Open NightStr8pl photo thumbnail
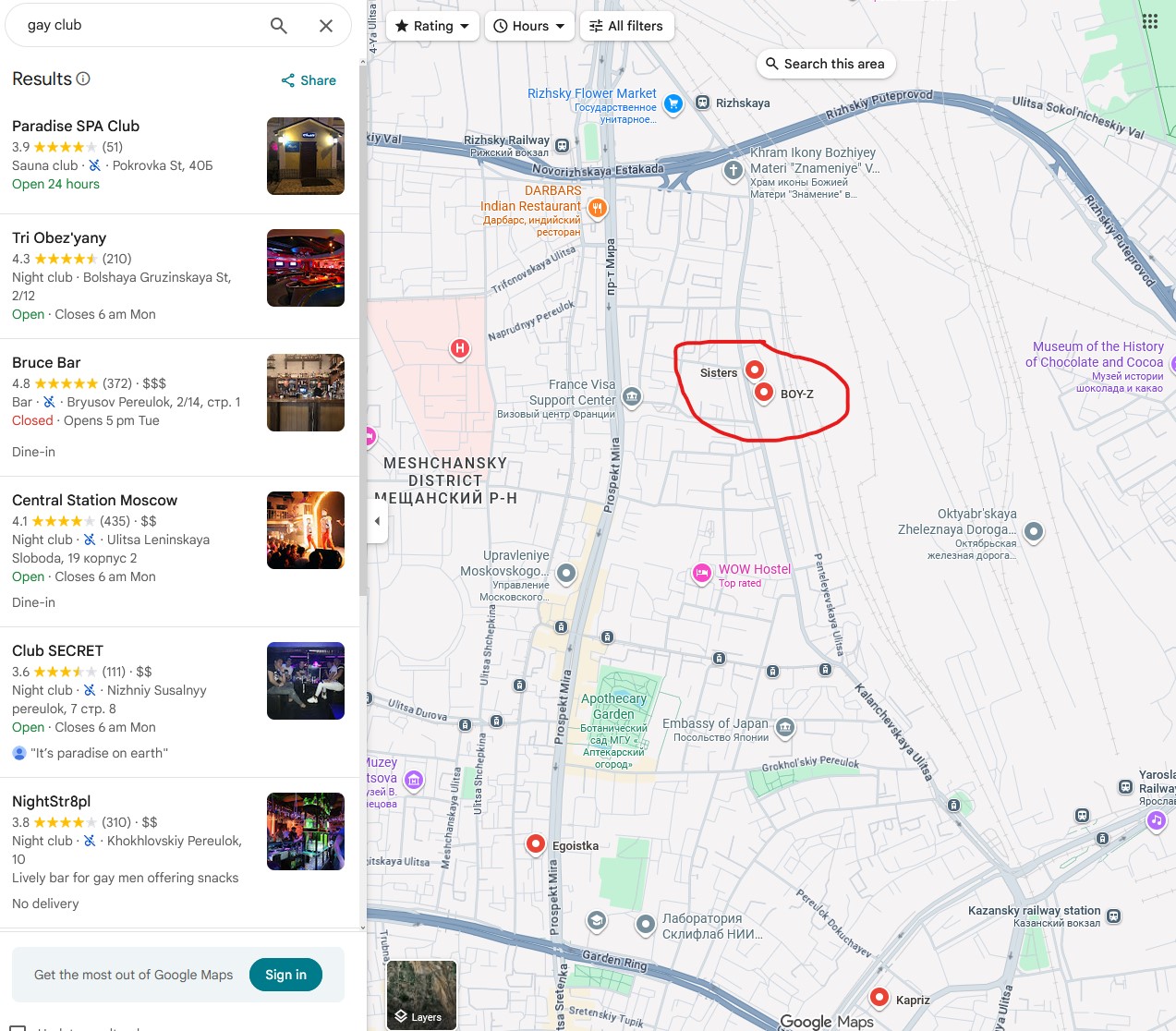 [x=306, y=831]
